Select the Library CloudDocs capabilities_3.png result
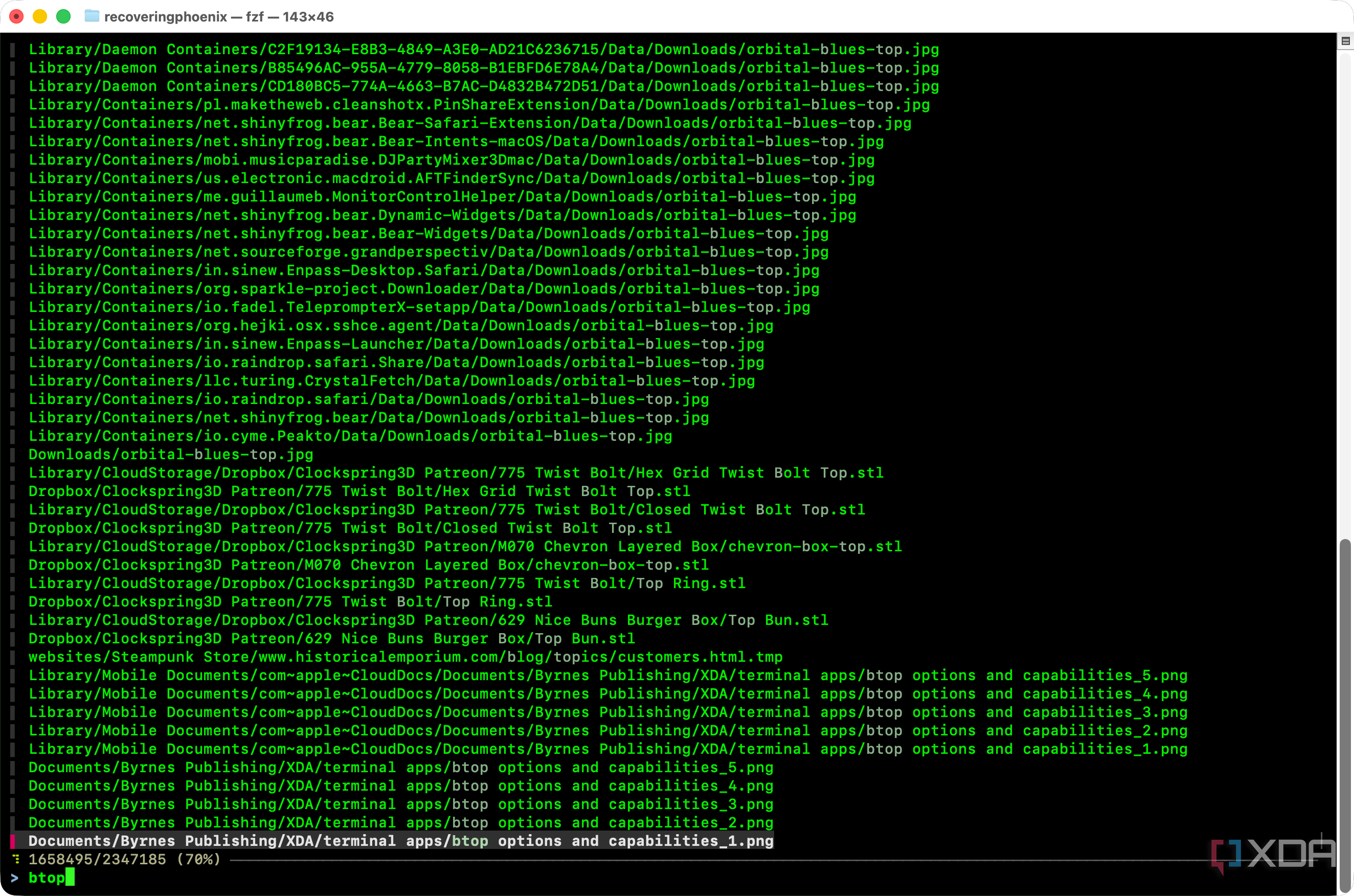The width and height of the screenshot is (1354, 896). click(607, 712)
